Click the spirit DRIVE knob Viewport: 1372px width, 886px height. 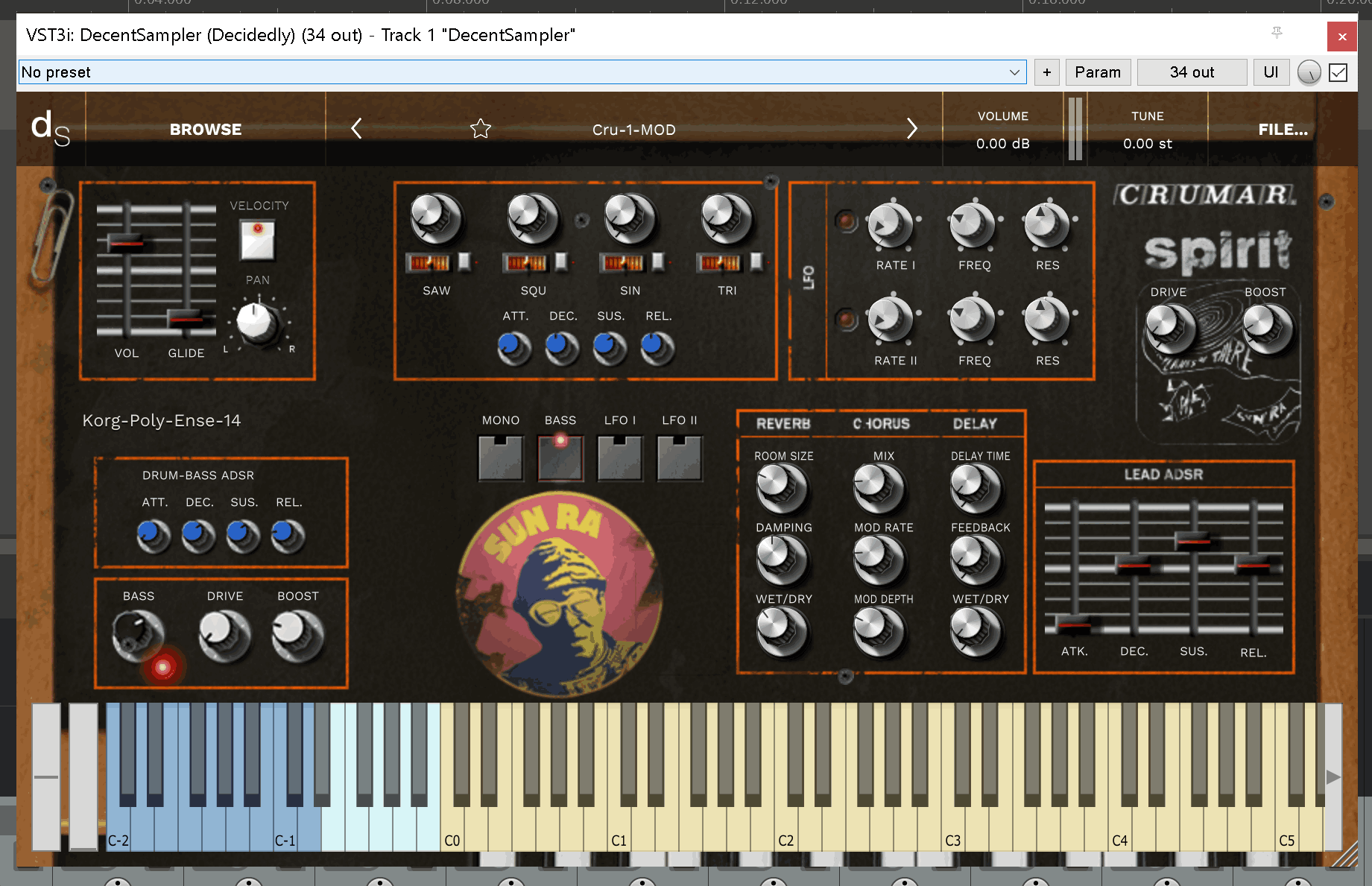(1170, 328)
